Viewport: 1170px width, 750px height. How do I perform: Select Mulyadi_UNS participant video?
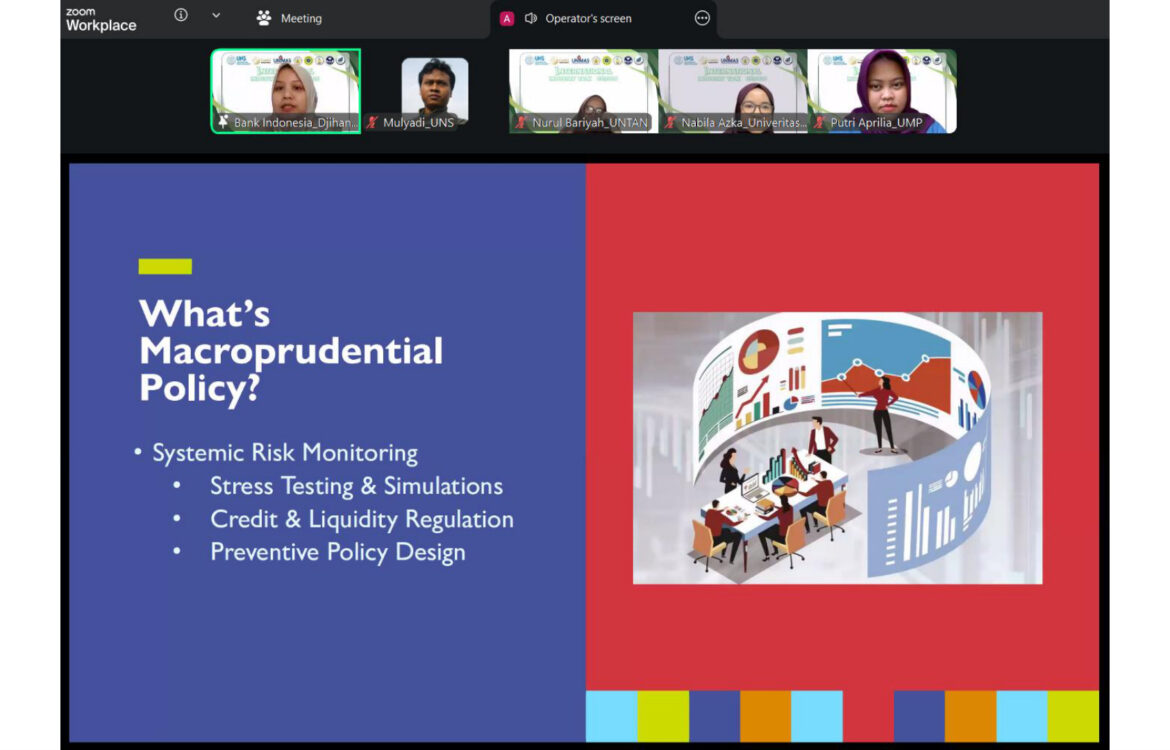tap(435, 88)
